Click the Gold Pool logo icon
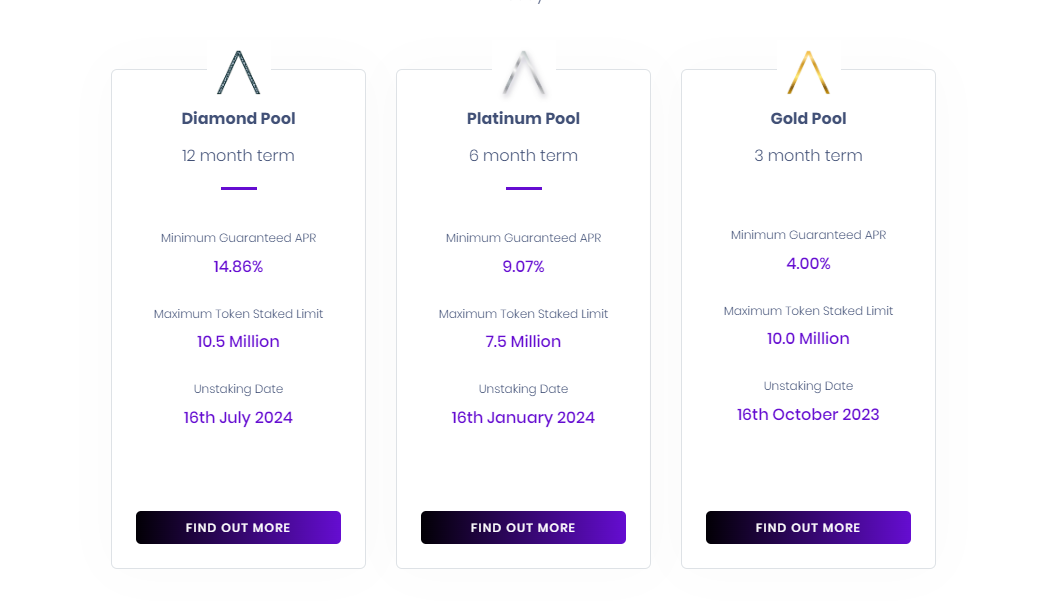Image resolution: width=1045 pixels, height=604 pixels. pos(808,72)
